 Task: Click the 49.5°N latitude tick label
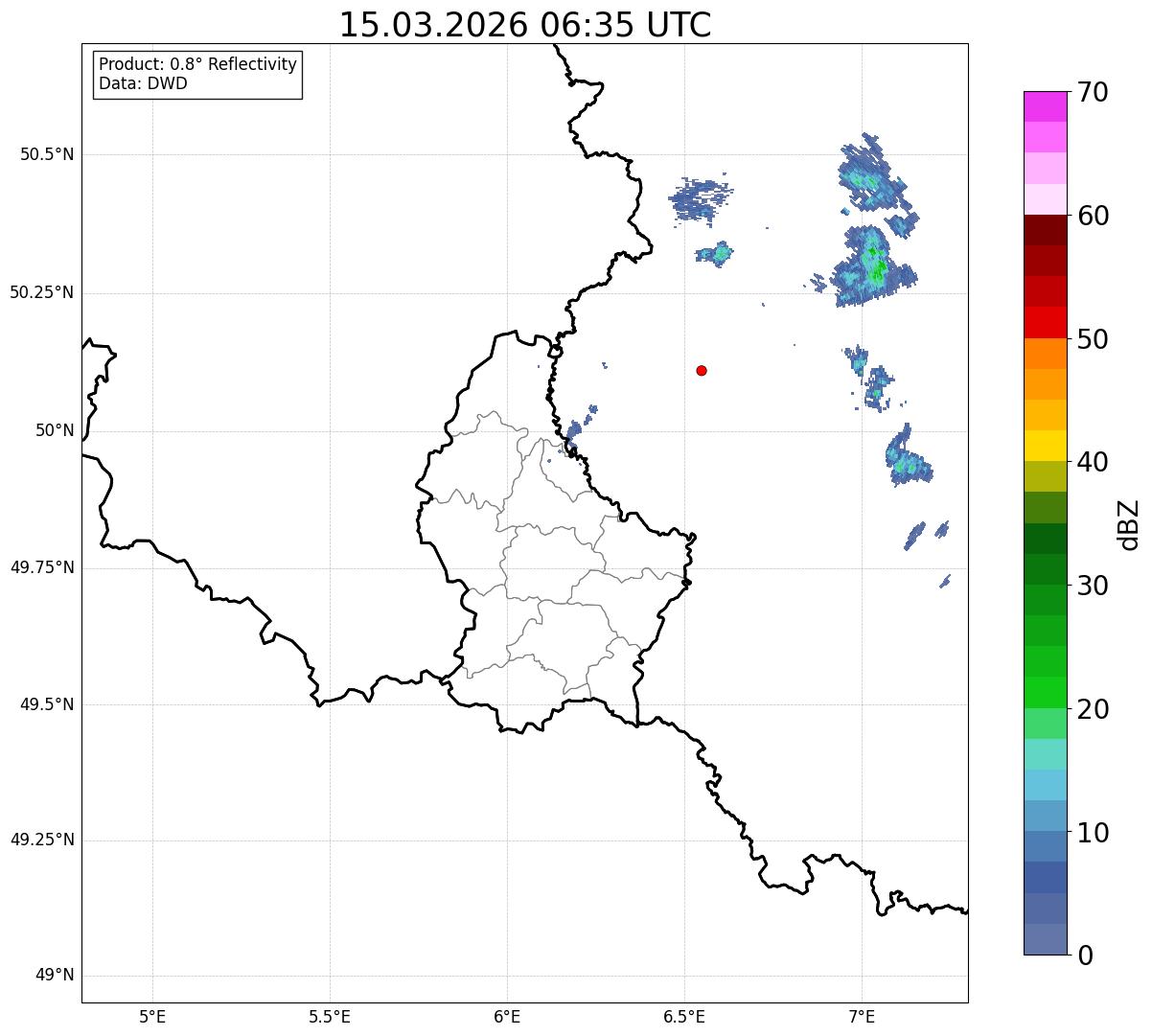[x=48, y=704]
